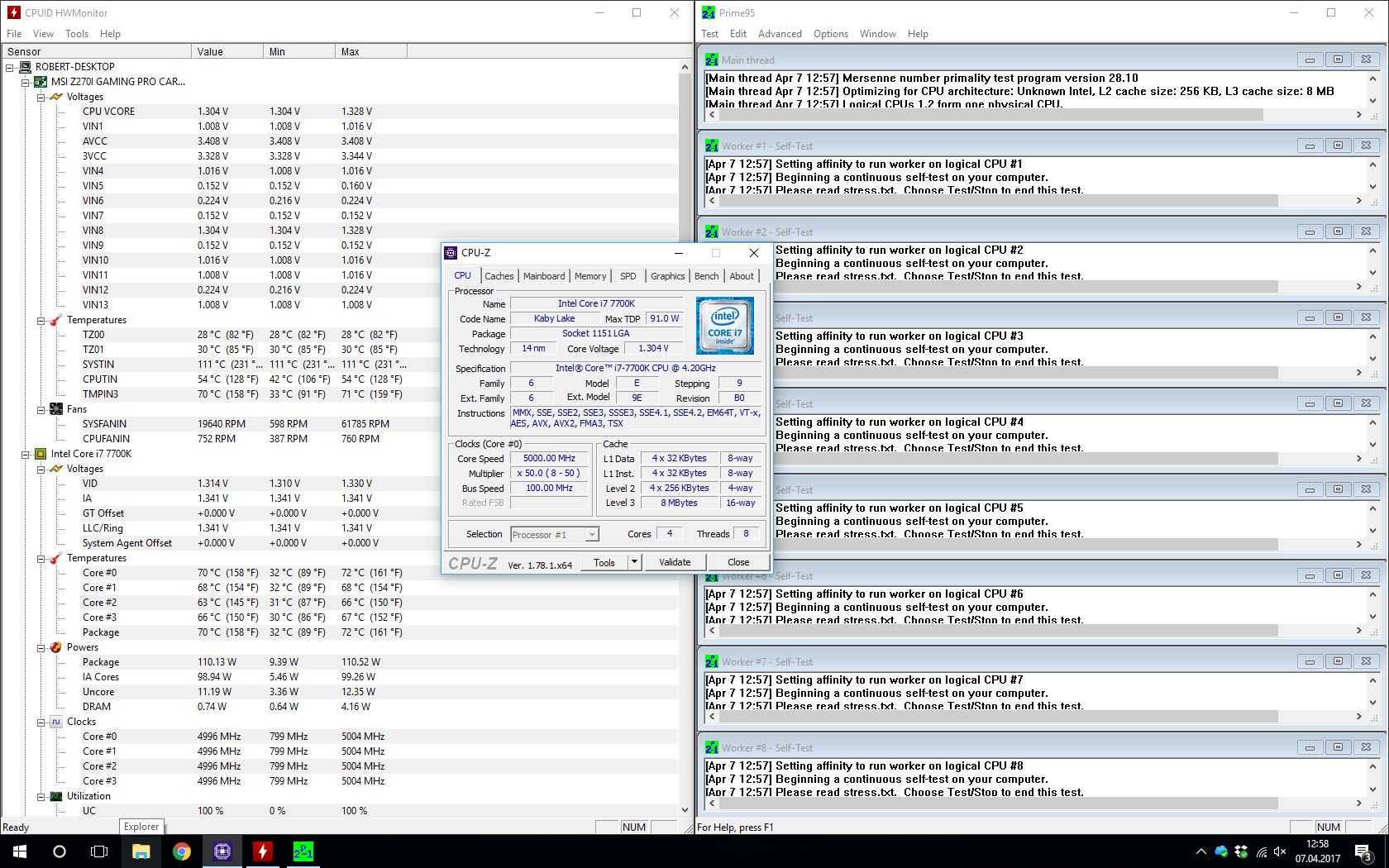Viewport: 1389px width, 868px height.
Task: Switch to the Memory tab in CPU-Z
Action: point(590,276)
